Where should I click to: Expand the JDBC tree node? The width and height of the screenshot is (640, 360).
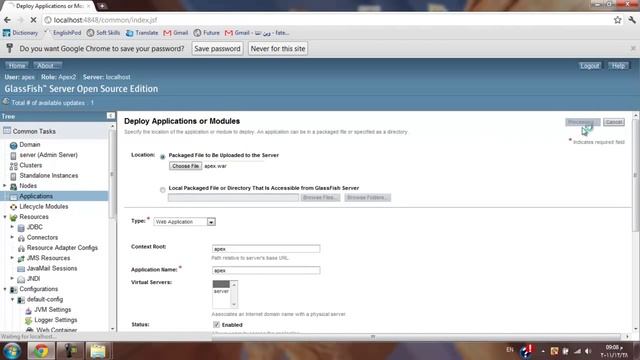click(x=12, y=227)
